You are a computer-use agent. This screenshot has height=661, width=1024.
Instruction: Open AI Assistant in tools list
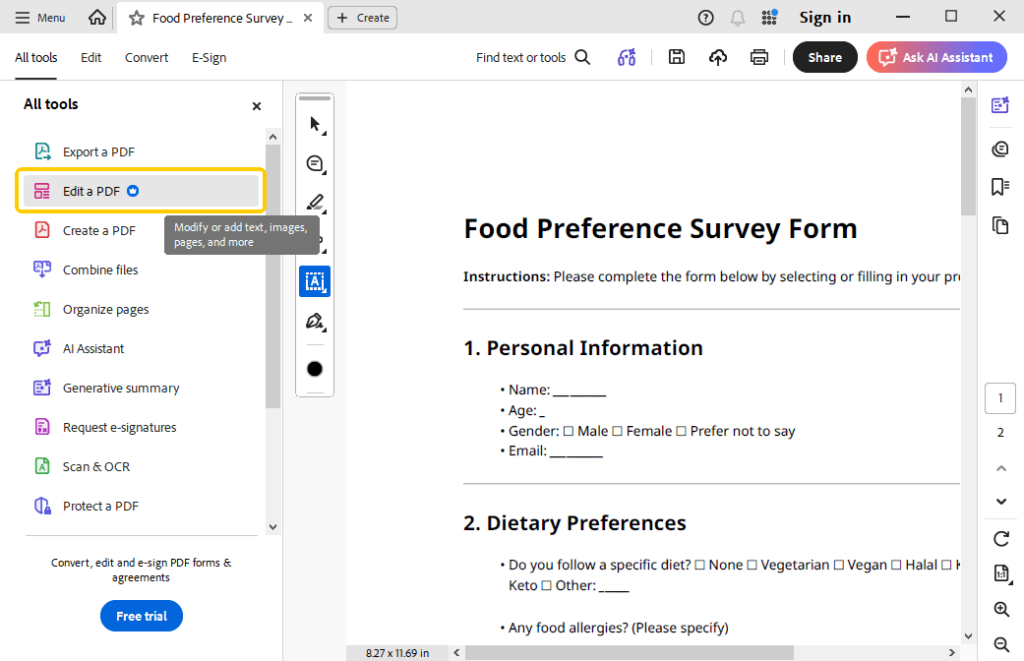[140, 348]
